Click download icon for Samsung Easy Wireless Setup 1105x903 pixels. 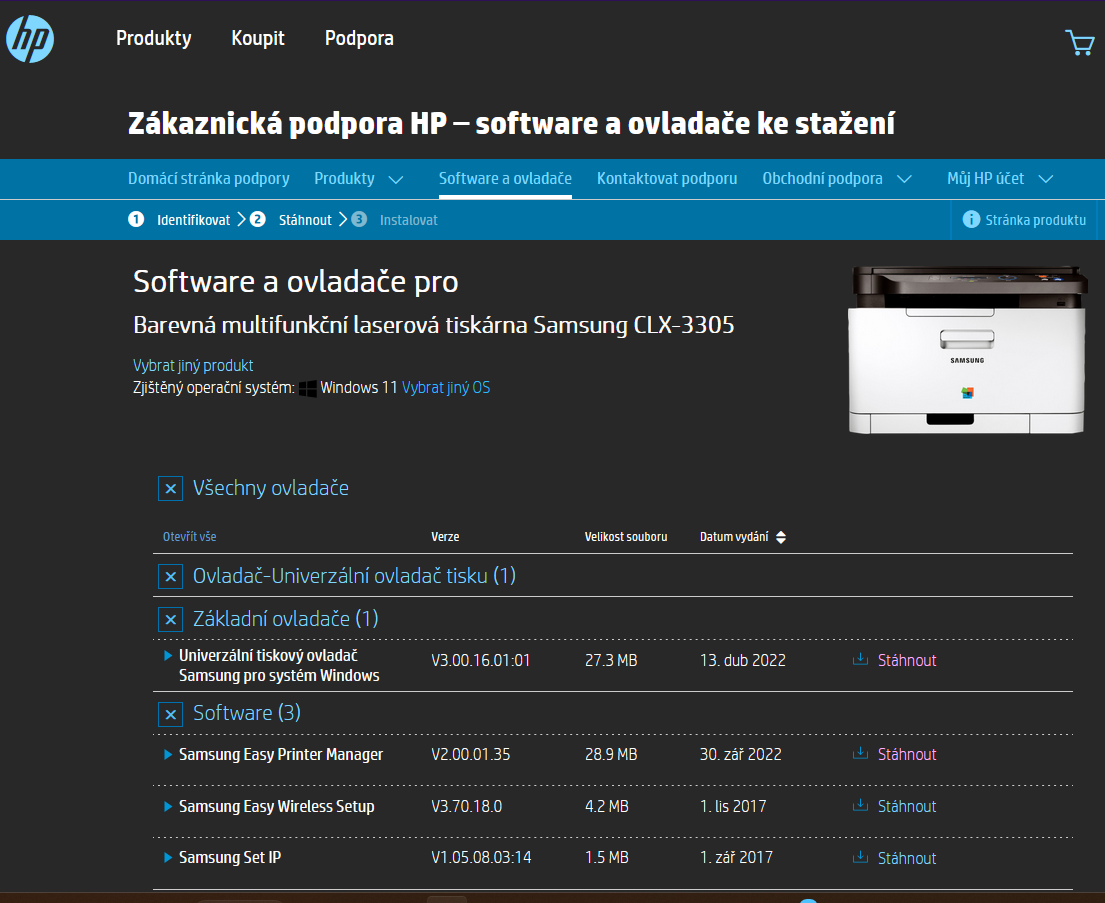click(859, 806)
